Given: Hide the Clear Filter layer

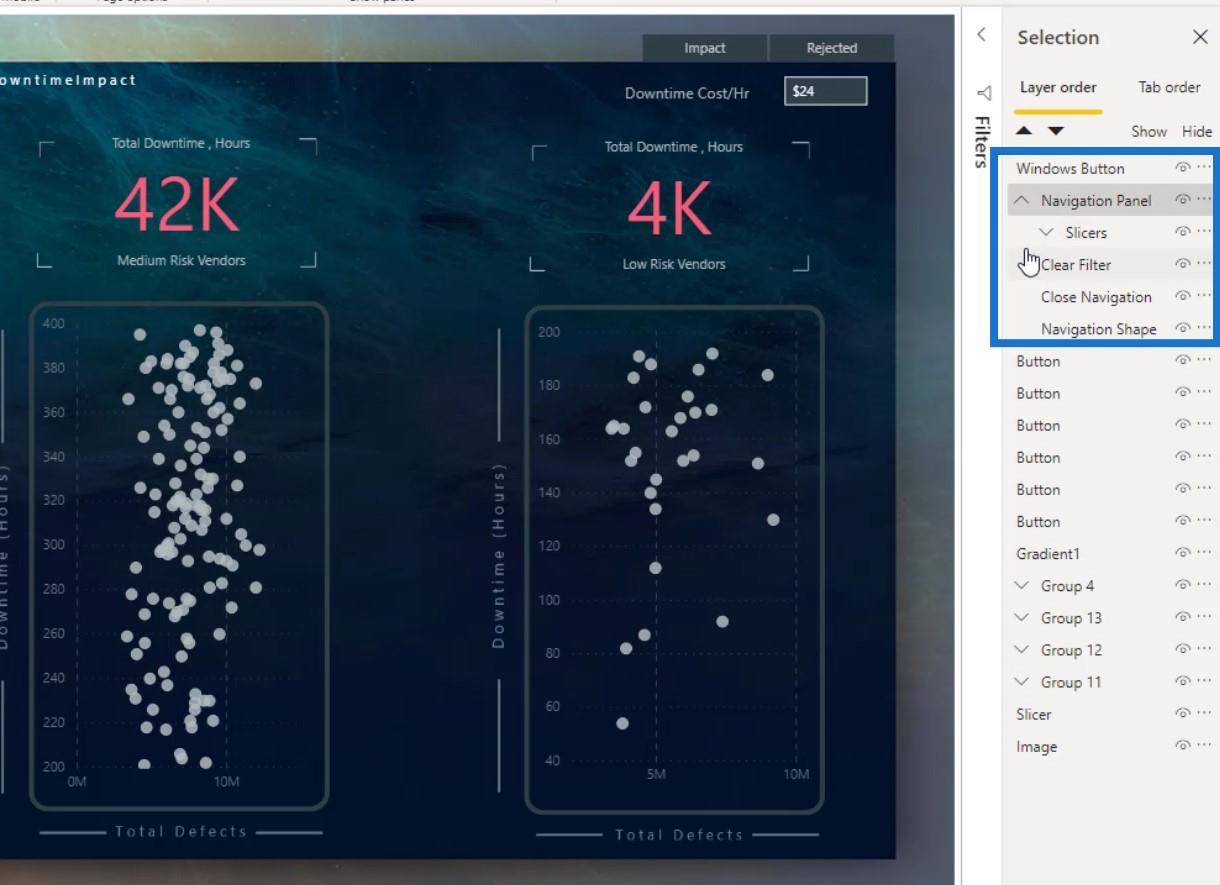Looking at the screenshot, I should (x=1183, y=264).
